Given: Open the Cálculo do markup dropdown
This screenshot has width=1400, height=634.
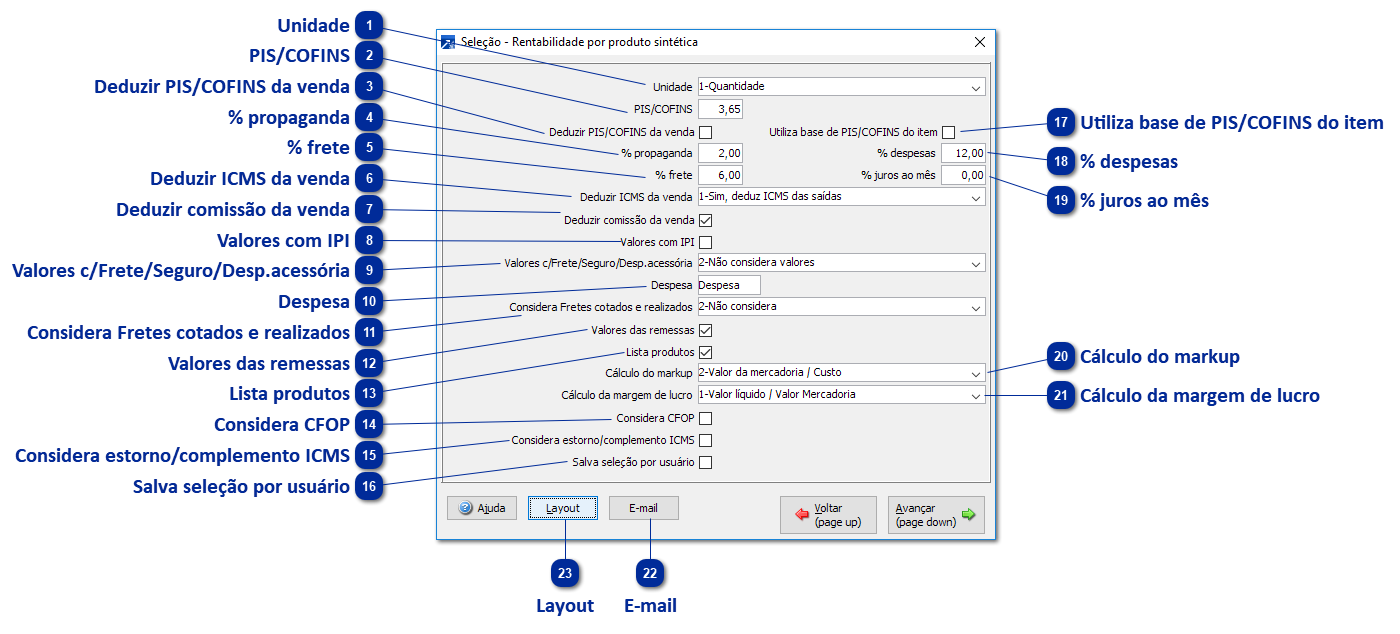Looking at the screenshot, I should (840, 373).
